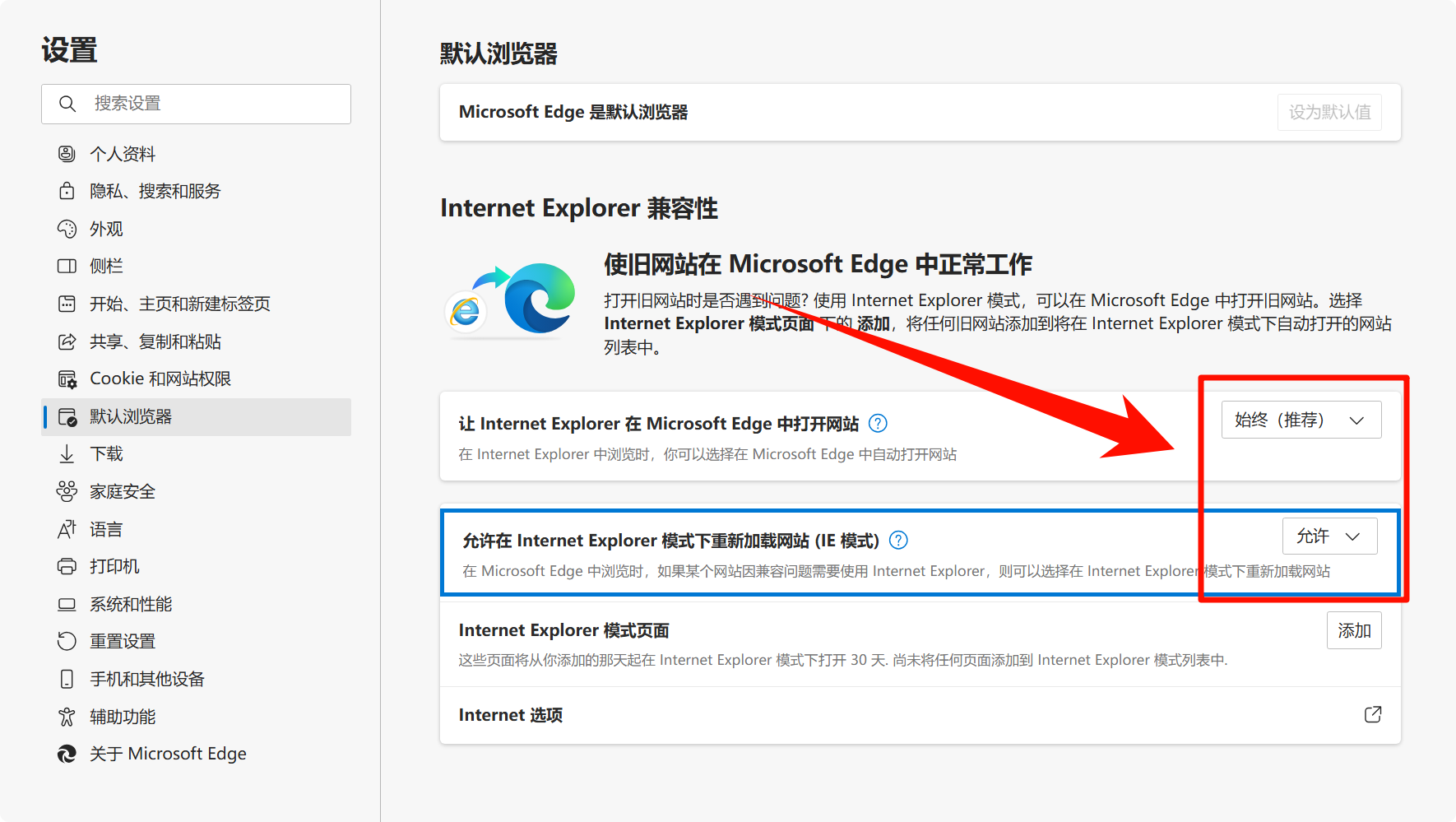Click the browser icon beside 默认浏览器

coord(67,416)
